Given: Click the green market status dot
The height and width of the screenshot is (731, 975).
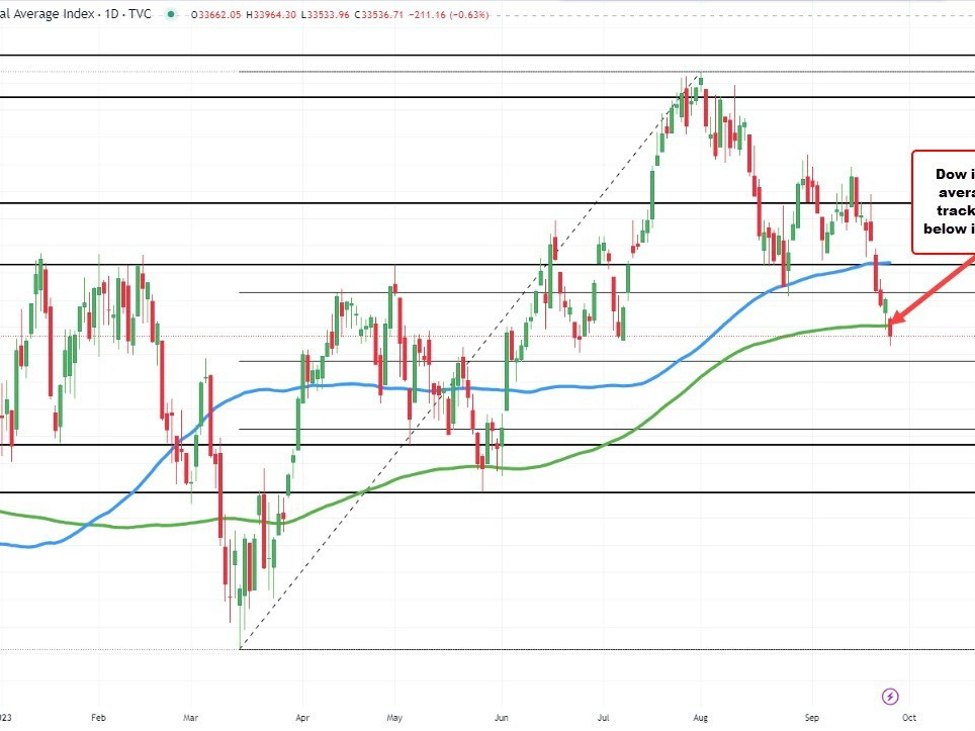Looking at the screenshot, I should coord(174,15).
